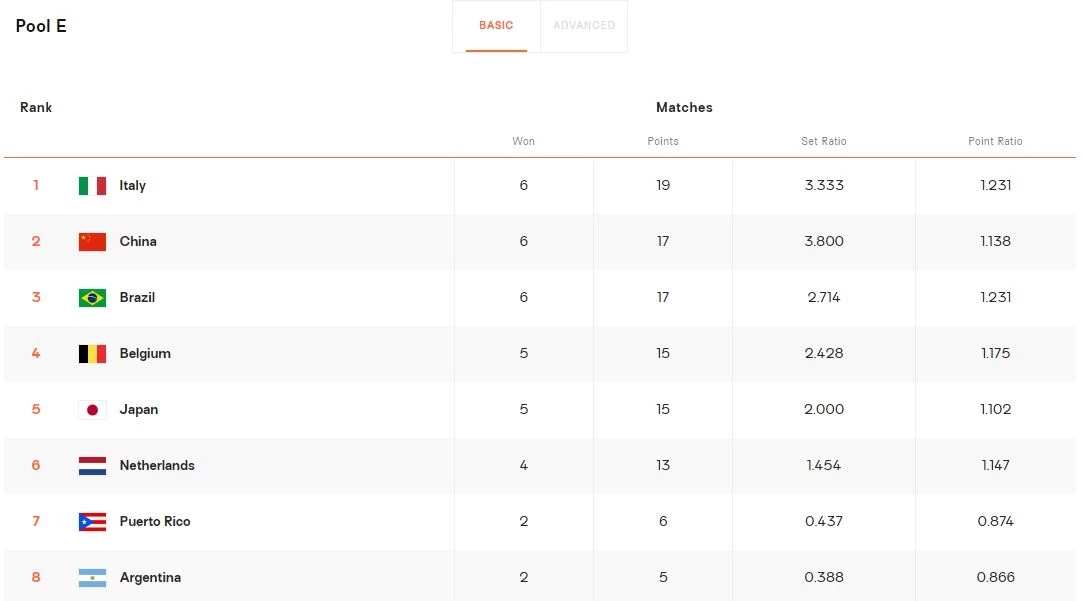Screen dimensions: 1083x601
Task: Click the Won column header
Action: [x=523, y=142]
